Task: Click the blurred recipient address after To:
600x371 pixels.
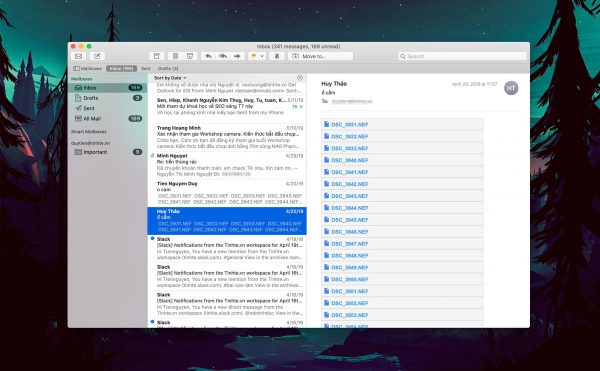Action: pos(352,101)
